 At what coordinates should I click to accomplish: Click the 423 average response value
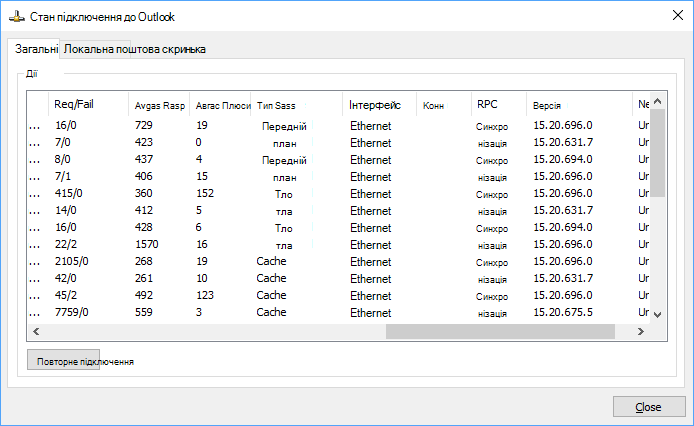coord(144,143)
